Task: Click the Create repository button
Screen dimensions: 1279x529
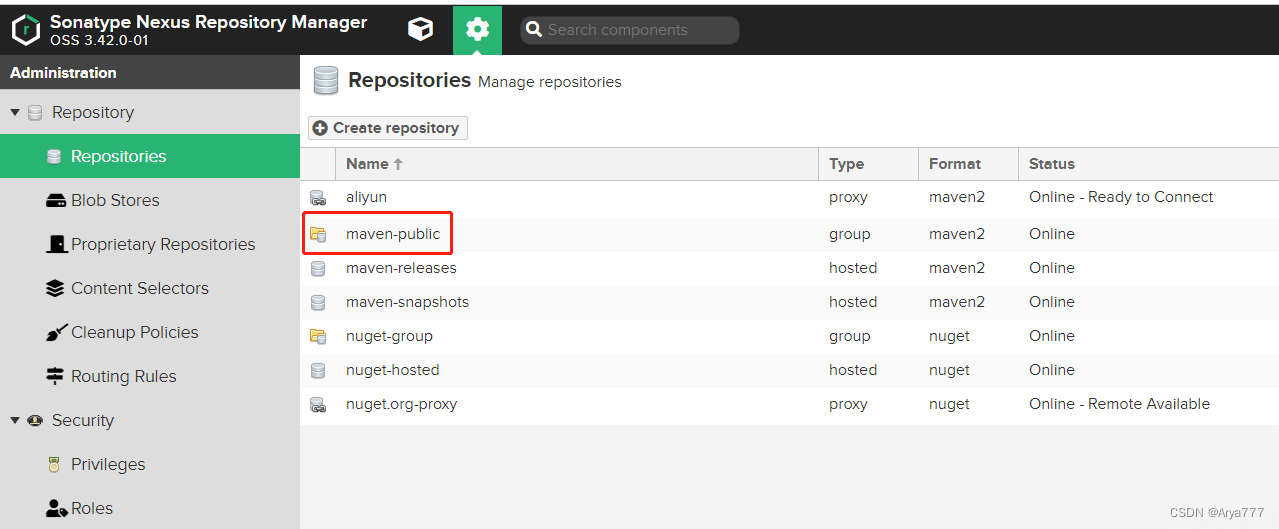Action: click(x=387, y=128)
